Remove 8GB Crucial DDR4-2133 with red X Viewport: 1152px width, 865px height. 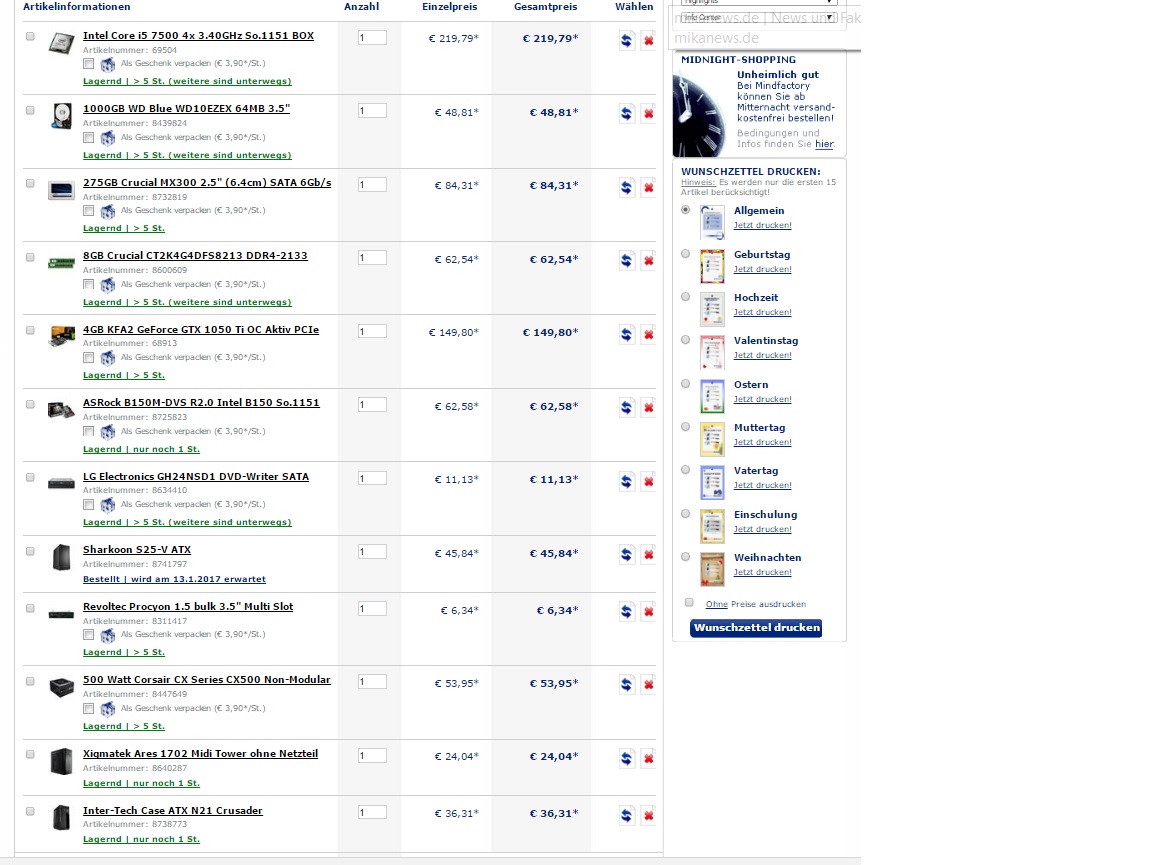pos(649,260)
